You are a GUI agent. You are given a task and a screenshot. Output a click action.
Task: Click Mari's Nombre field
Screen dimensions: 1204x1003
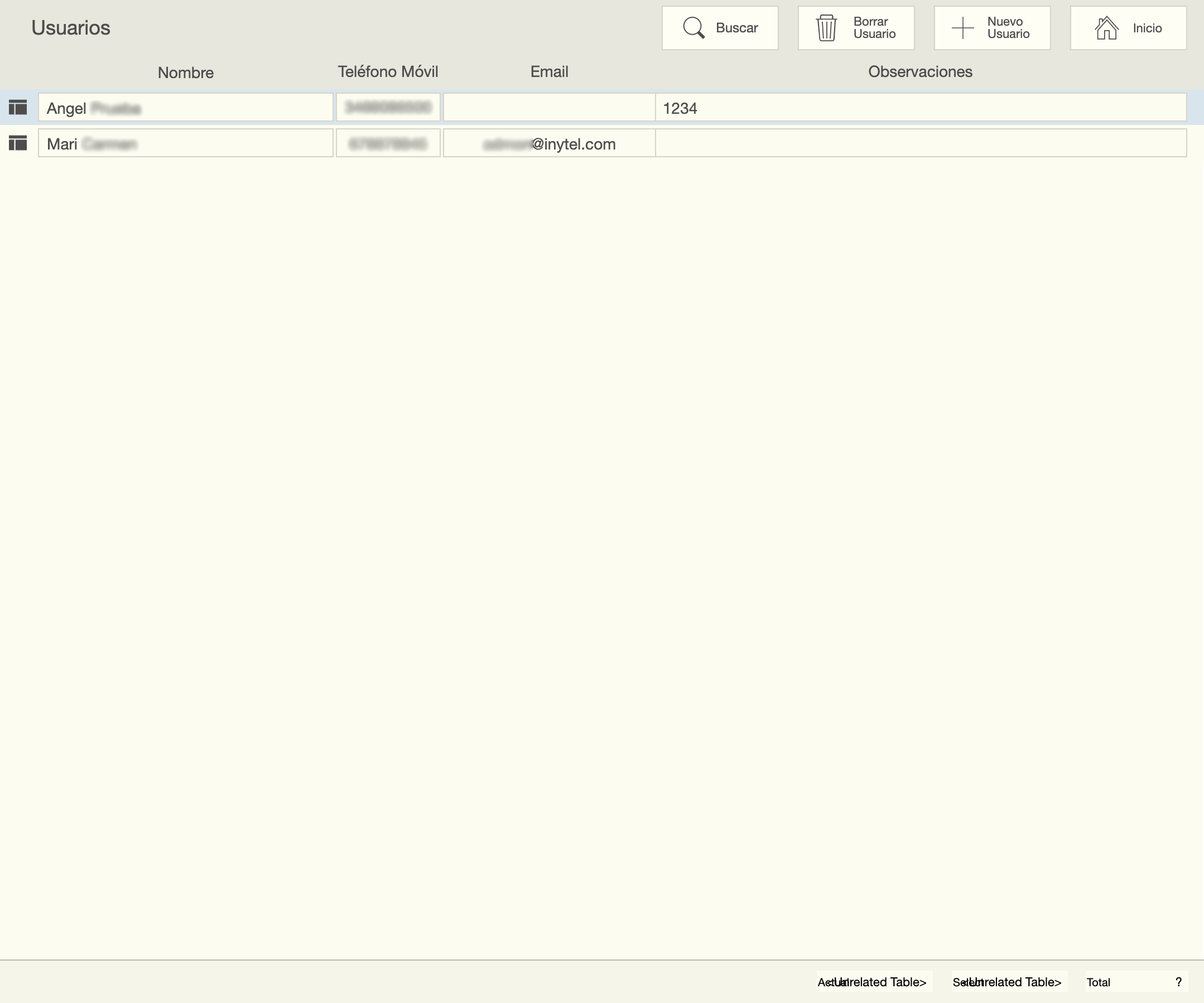(x=185, y=143)
